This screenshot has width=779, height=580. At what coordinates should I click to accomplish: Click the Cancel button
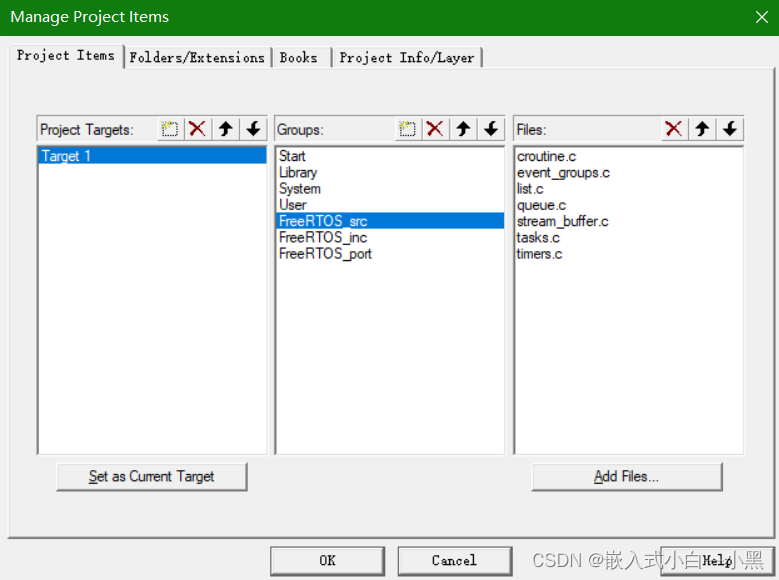(455, 561)
